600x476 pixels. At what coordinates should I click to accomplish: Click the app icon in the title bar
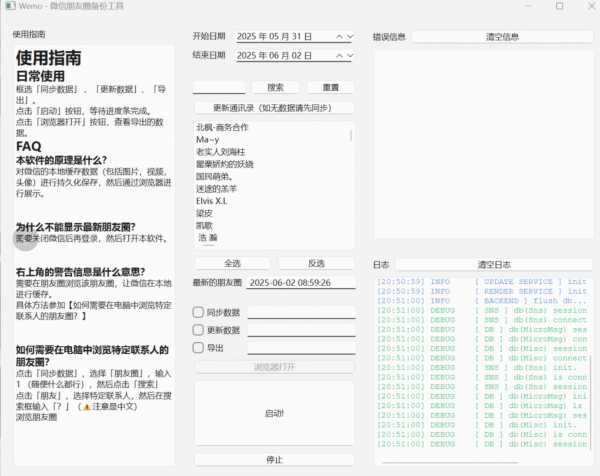click(x=10, y=6)
